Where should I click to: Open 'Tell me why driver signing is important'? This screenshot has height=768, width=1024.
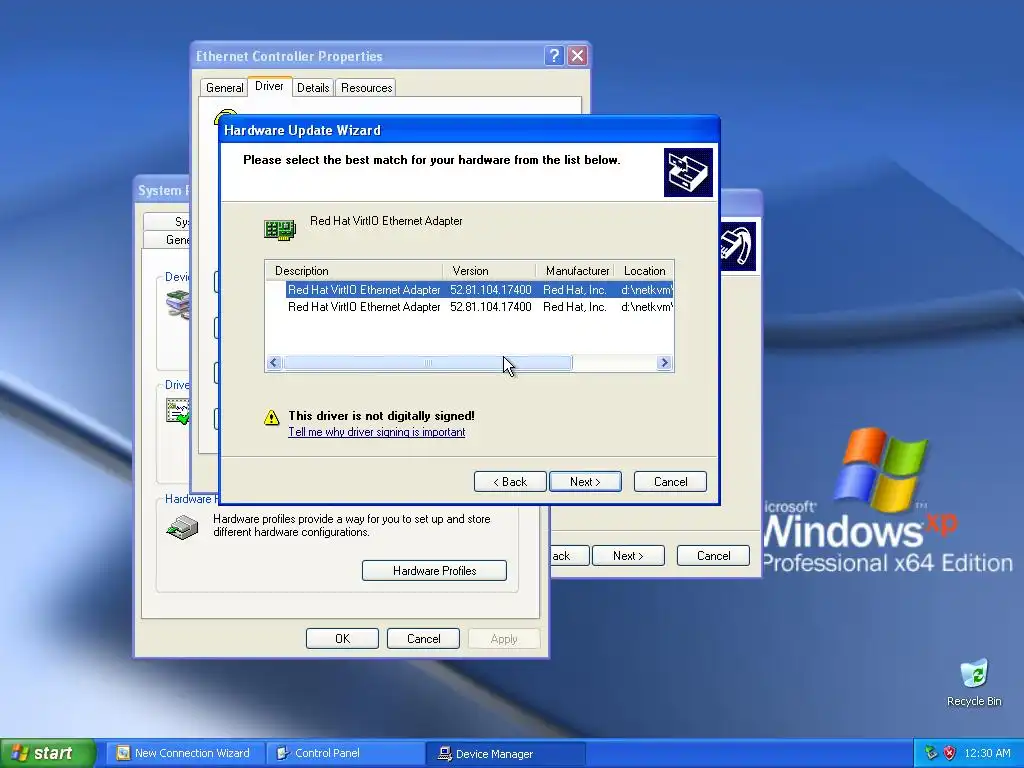(377, 432)
